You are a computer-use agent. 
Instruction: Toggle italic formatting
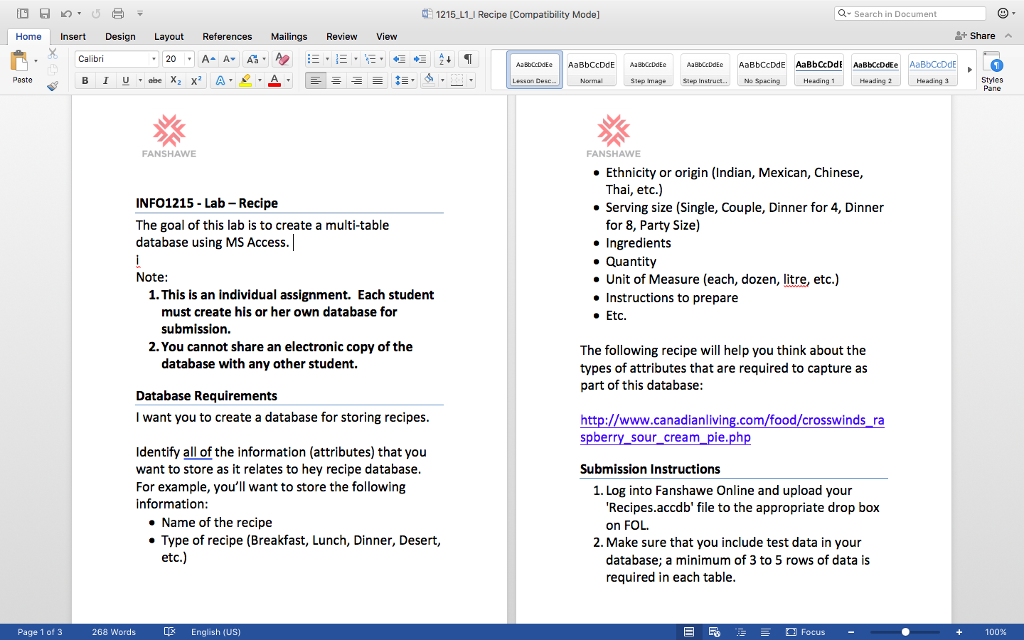click(105, 80)
